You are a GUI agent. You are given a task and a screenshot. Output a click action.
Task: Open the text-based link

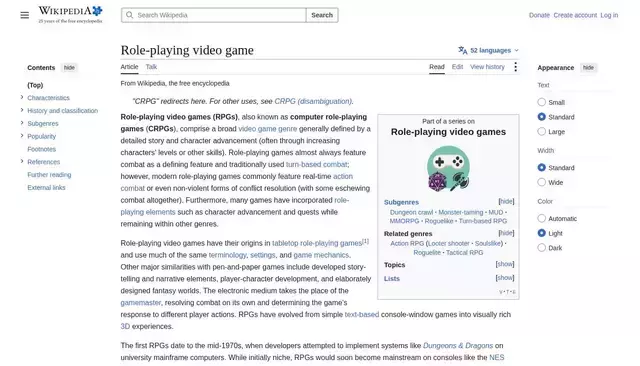pos(362,315)
